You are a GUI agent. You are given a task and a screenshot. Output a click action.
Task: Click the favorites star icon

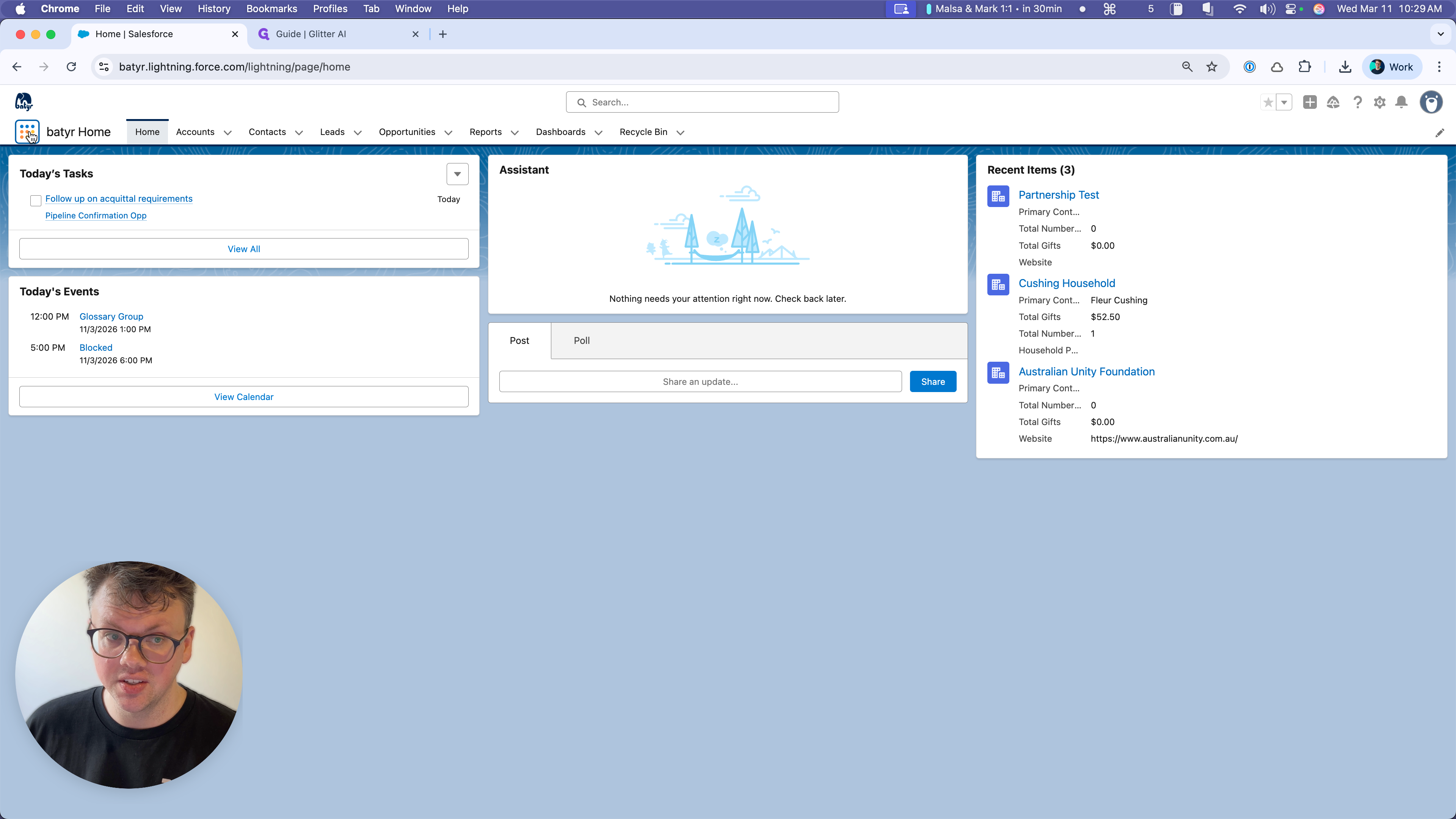pos(1268,102)
